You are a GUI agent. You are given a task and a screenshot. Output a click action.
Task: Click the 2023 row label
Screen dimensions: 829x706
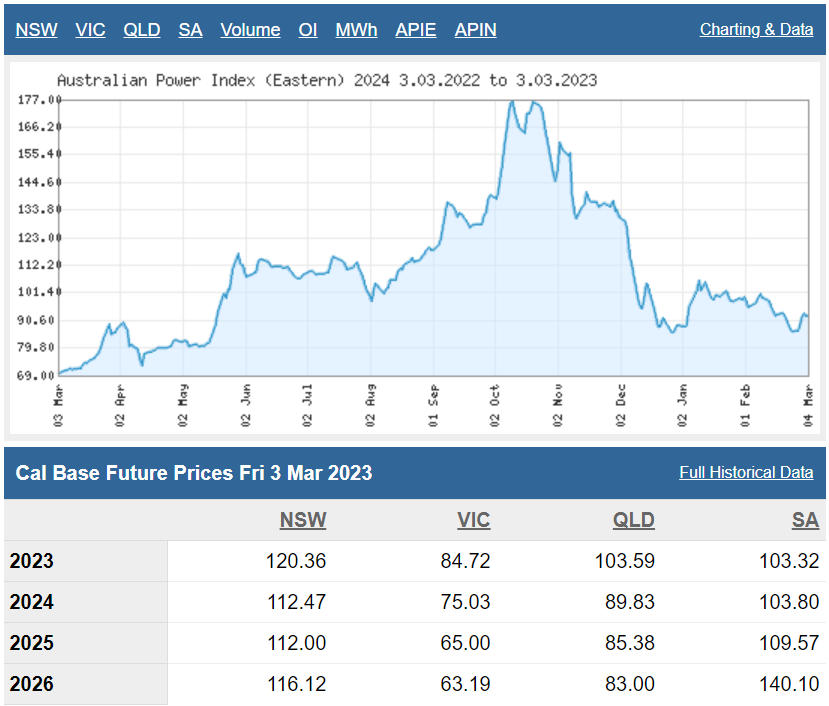pos(32,561)
